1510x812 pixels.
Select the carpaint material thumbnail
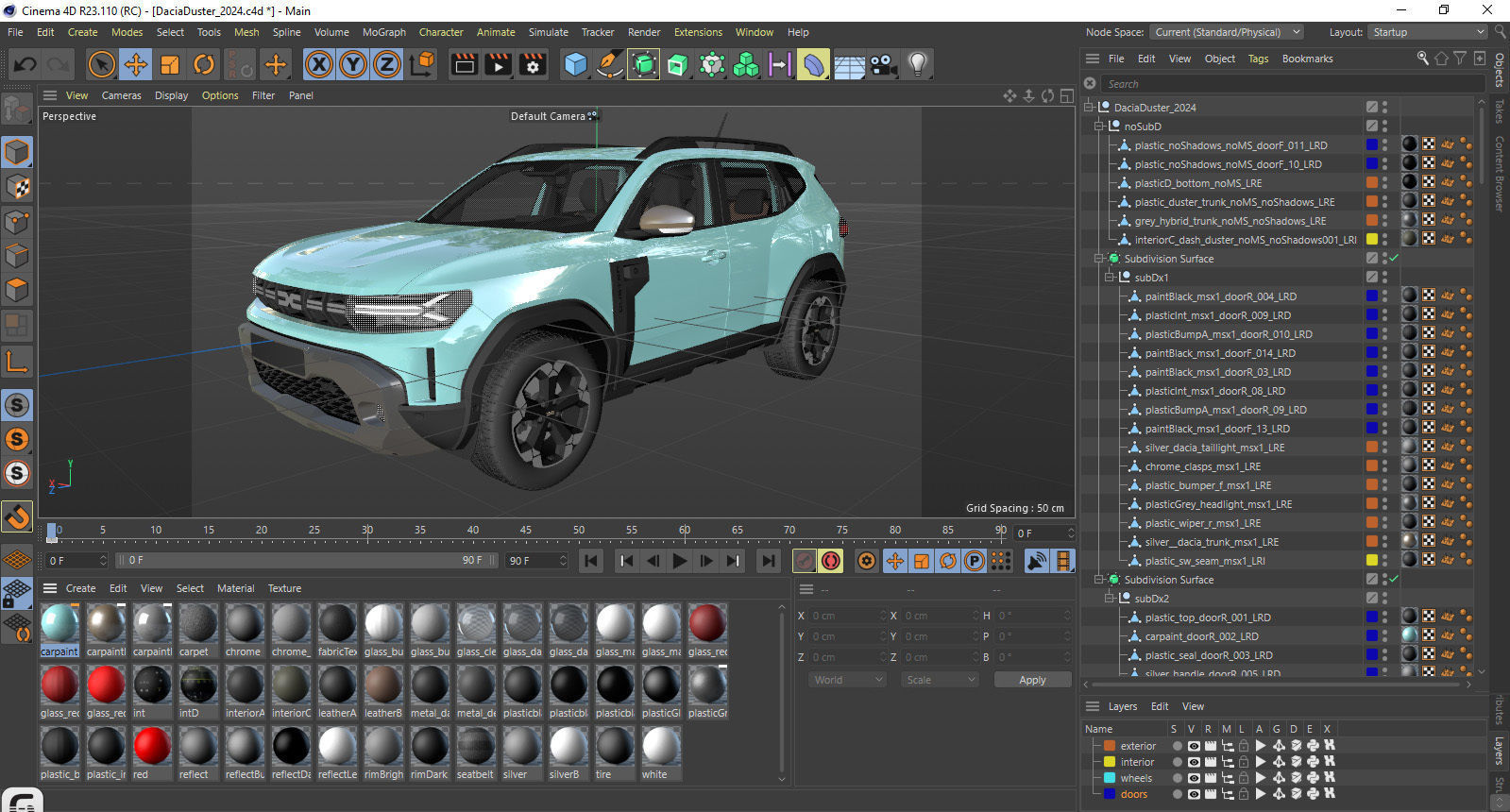59,624
